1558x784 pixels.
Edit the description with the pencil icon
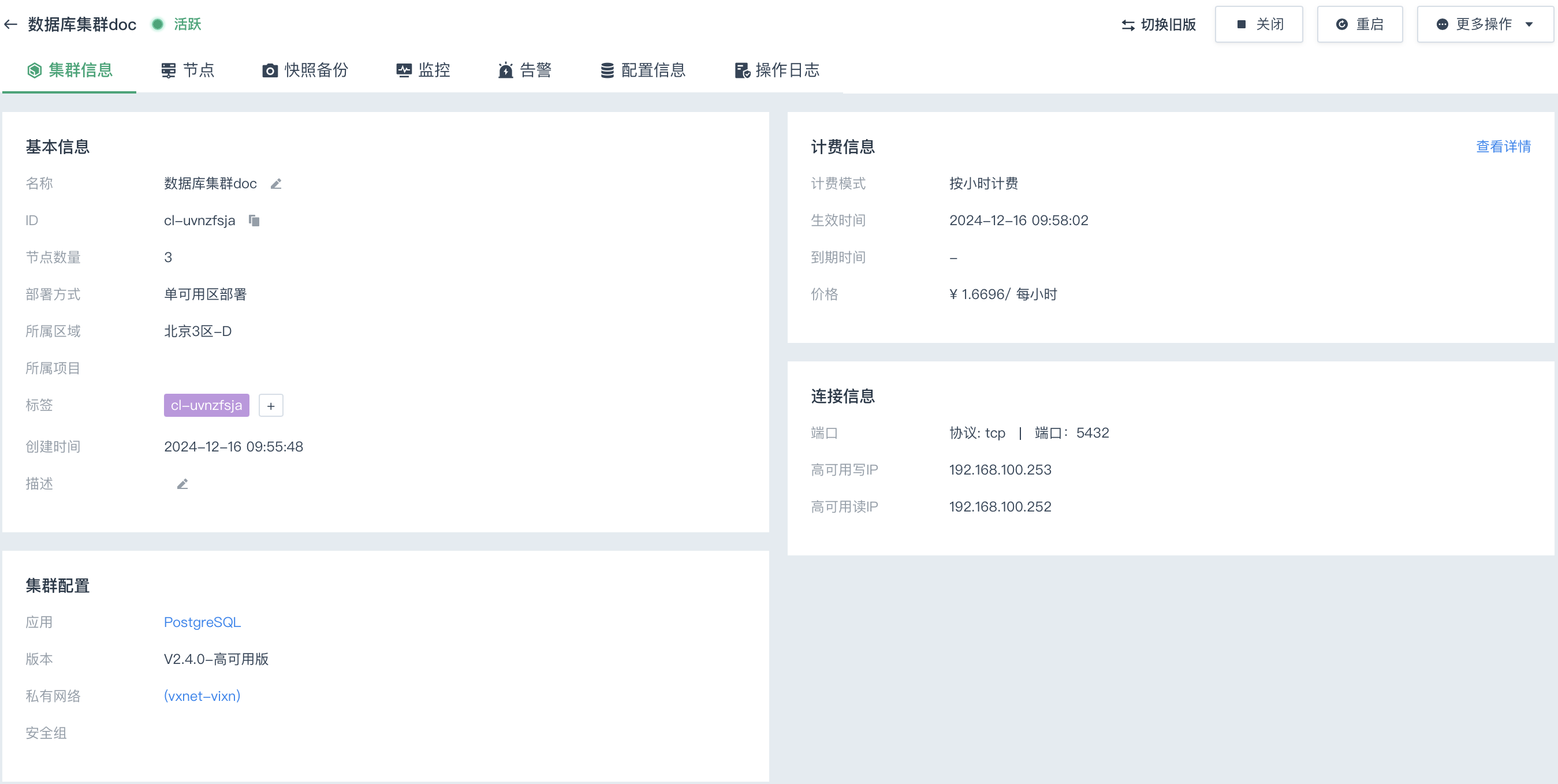[x=182, y=484]
